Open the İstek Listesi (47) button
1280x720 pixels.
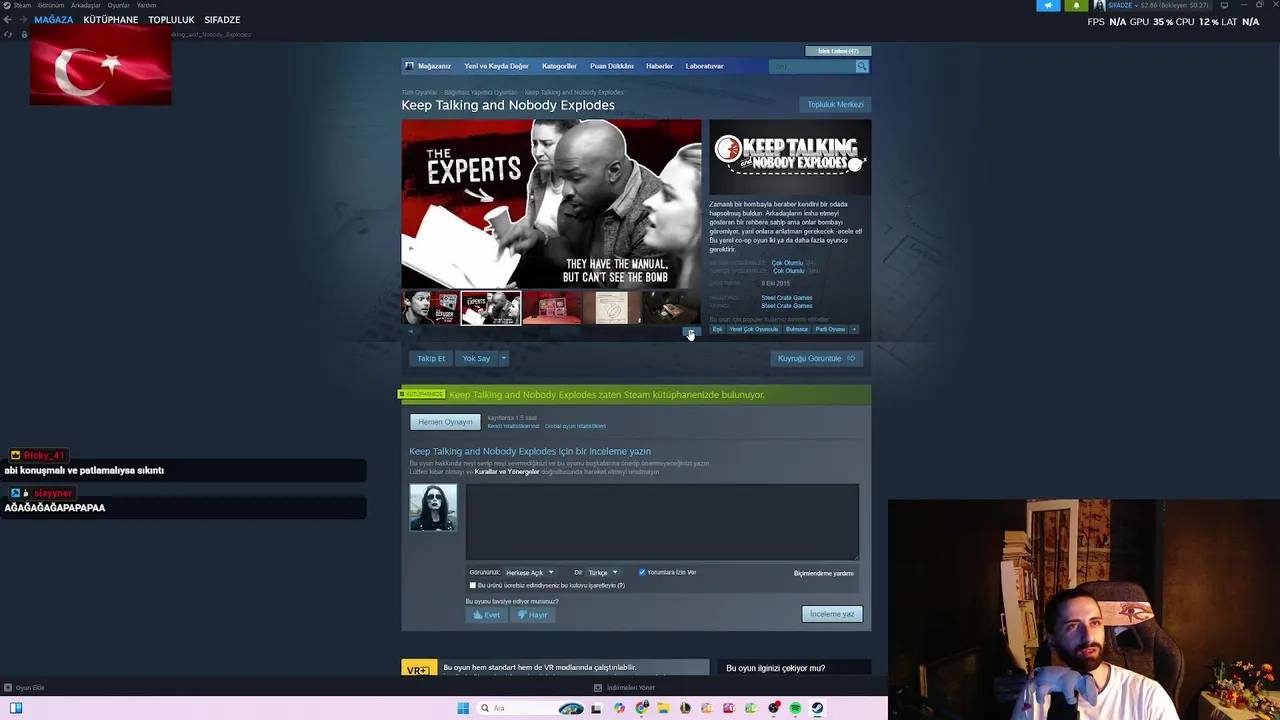tap(838, 51)
